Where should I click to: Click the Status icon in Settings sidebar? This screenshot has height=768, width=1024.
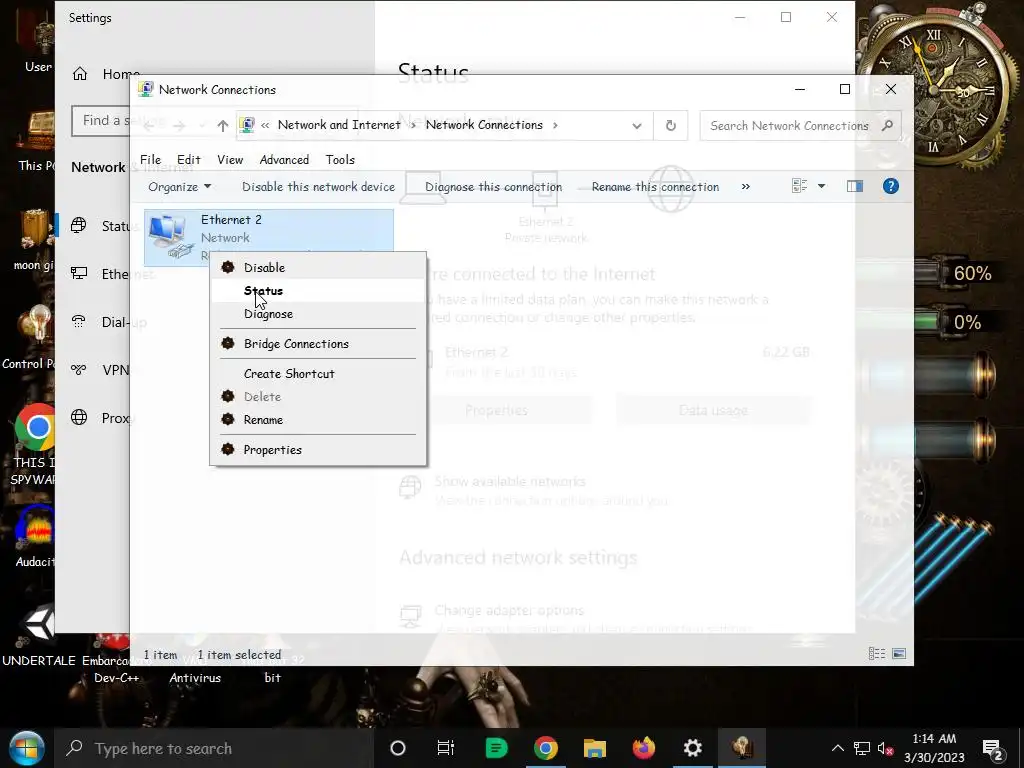tap(78, 225)
